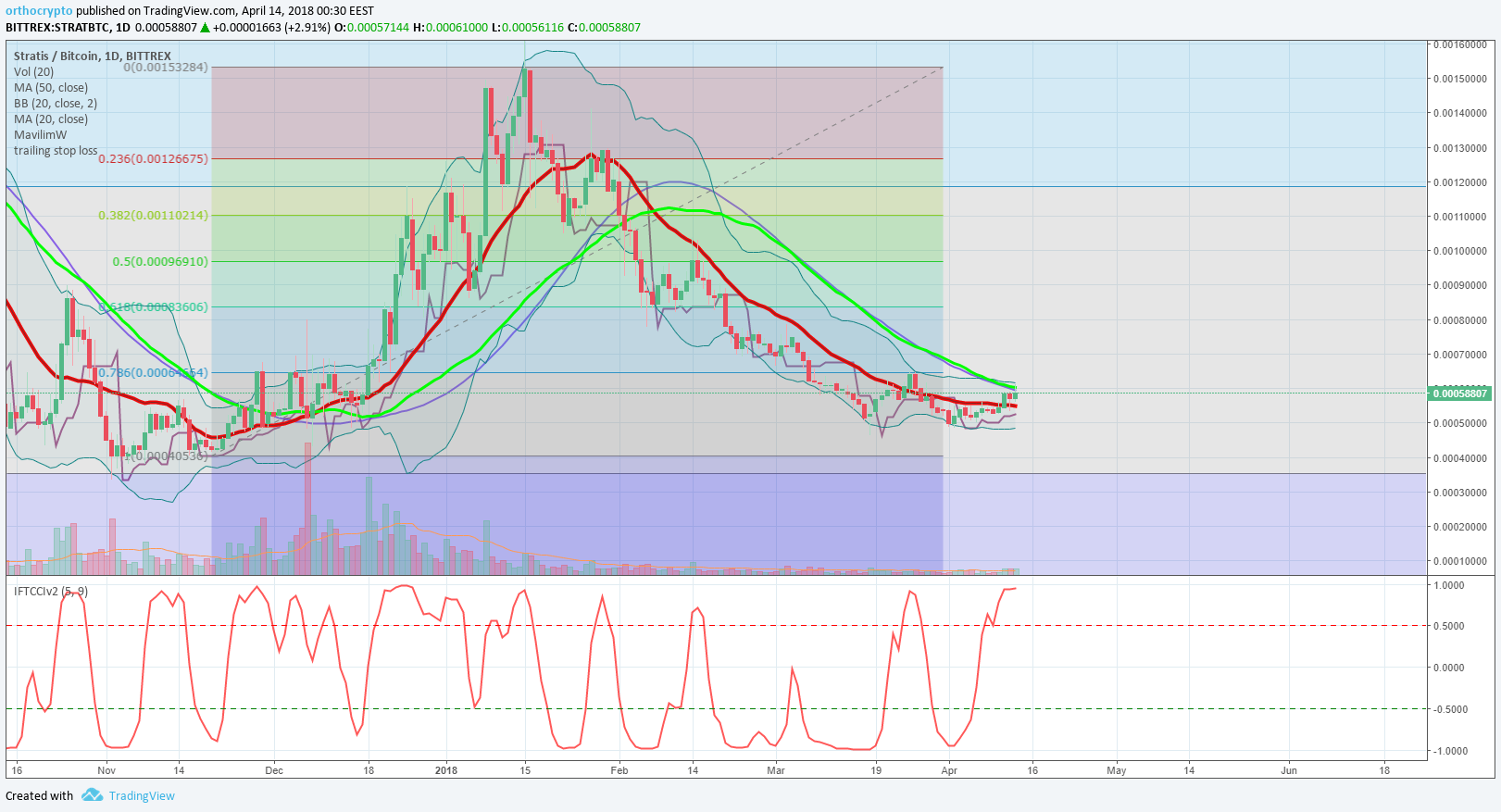Click 0.00090000 on the price axis
The height and width of the screenshot is (812, 1501).
pos(1460,285)
